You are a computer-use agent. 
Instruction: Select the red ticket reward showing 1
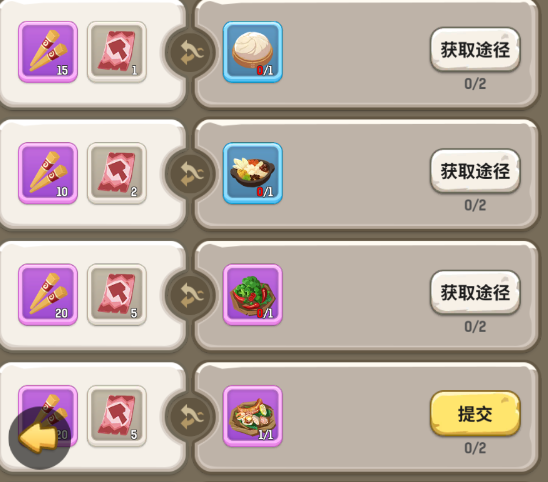tap(117, 52)
